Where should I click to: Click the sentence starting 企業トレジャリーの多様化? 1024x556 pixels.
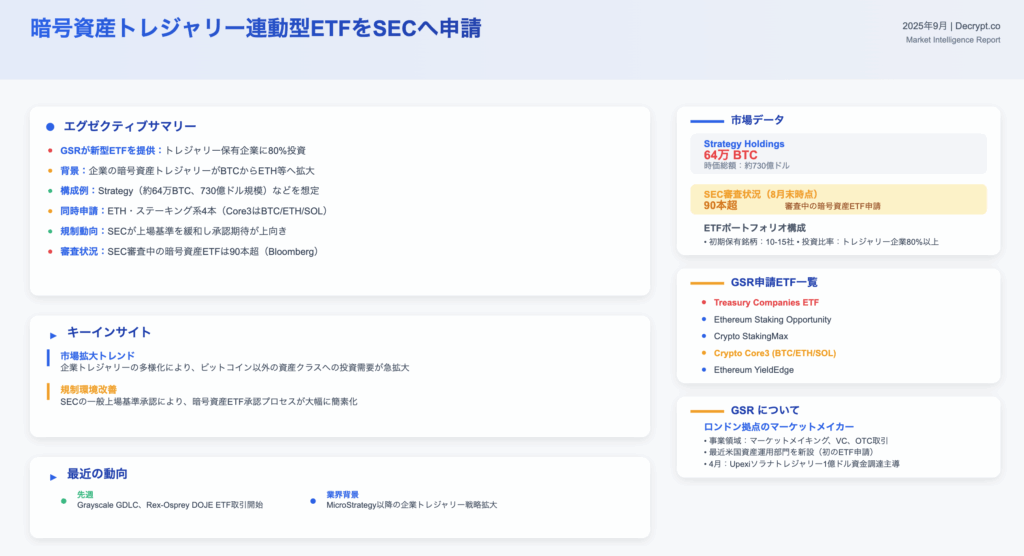234,368
